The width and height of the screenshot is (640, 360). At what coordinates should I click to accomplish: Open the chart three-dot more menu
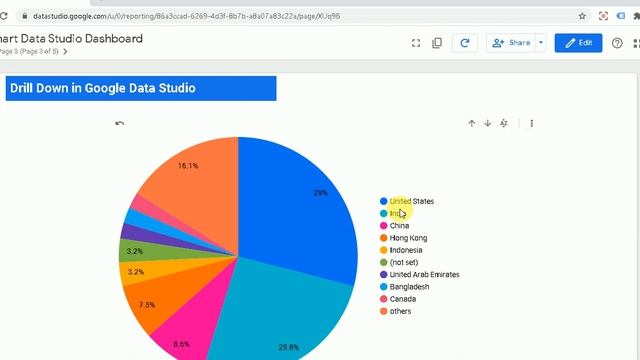click(x=531, y=123)
